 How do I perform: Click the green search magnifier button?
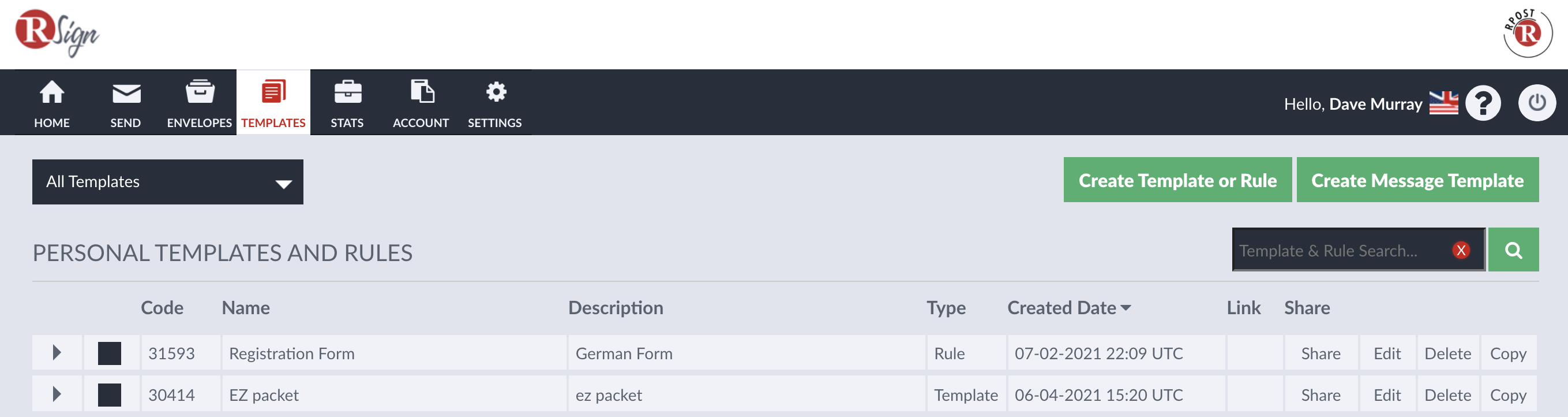[1513, 250]
